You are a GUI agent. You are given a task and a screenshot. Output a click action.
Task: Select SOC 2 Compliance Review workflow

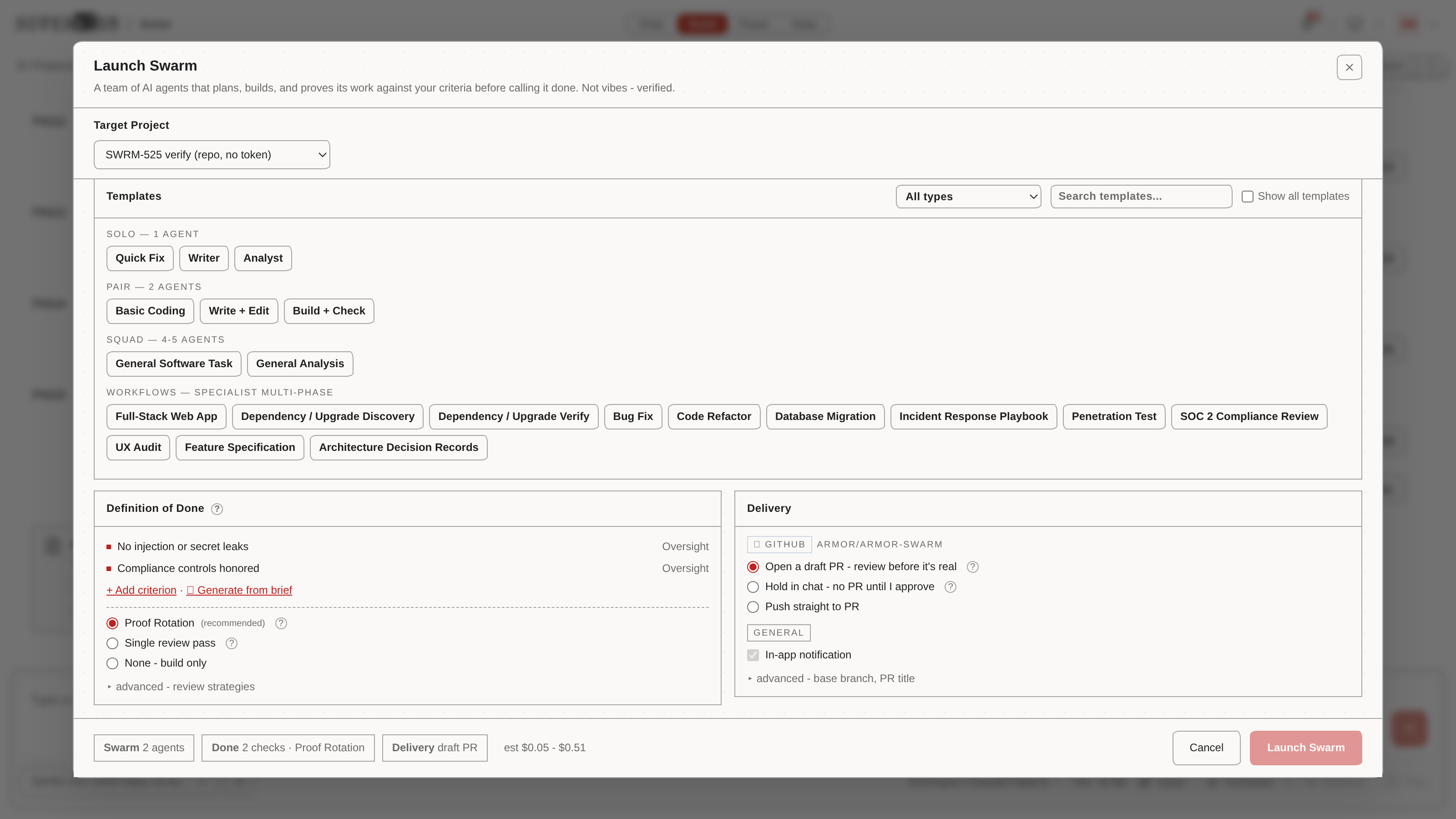click(1249, 417)
